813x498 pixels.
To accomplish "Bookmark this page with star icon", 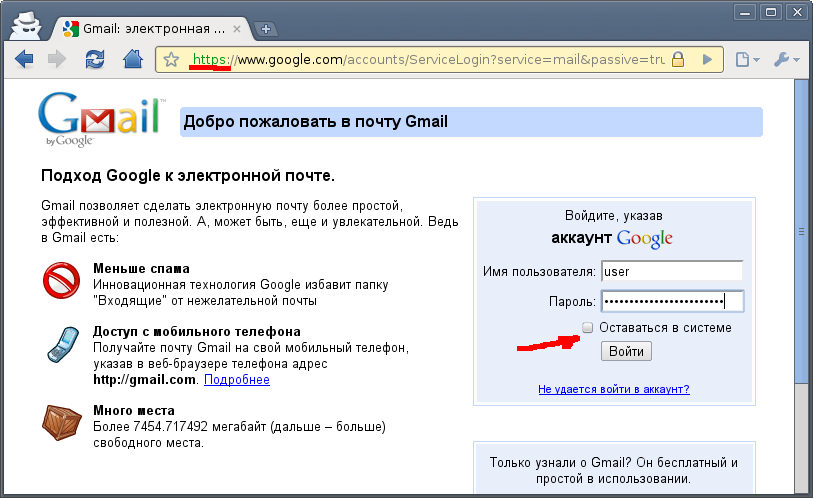I will (171, 60).
